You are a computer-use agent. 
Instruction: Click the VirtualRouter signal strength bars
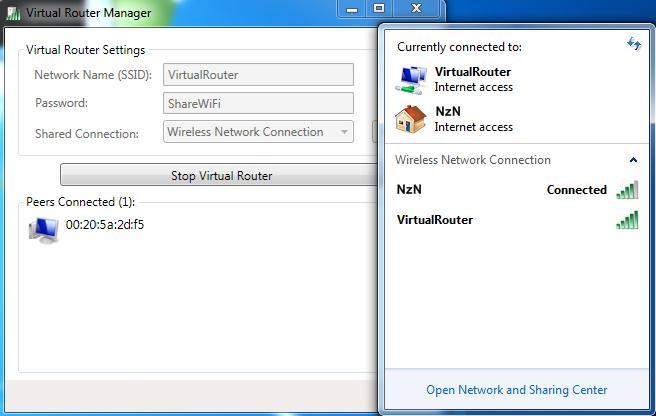627,220
